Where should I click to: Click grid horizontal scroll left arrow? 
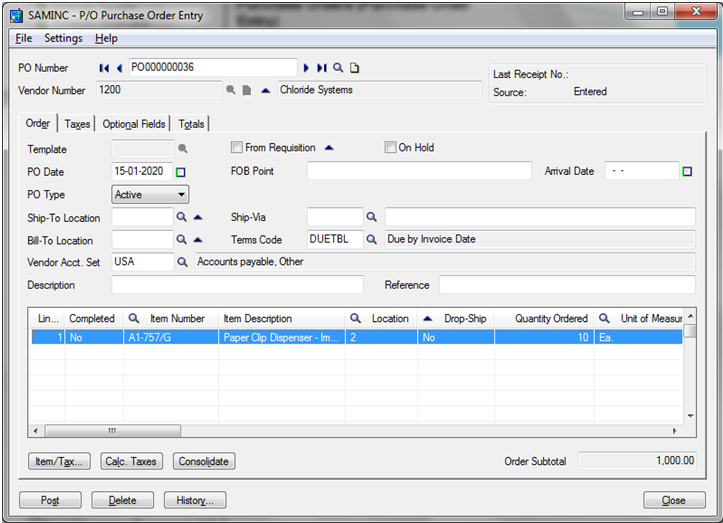36,431
